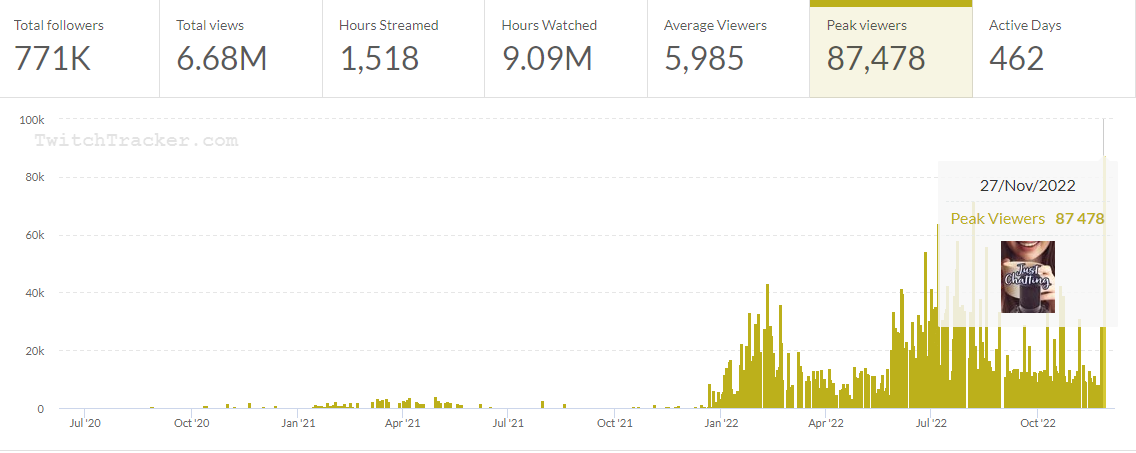
Task: Click the Jan '22 x-axis label
Action: 721,423
